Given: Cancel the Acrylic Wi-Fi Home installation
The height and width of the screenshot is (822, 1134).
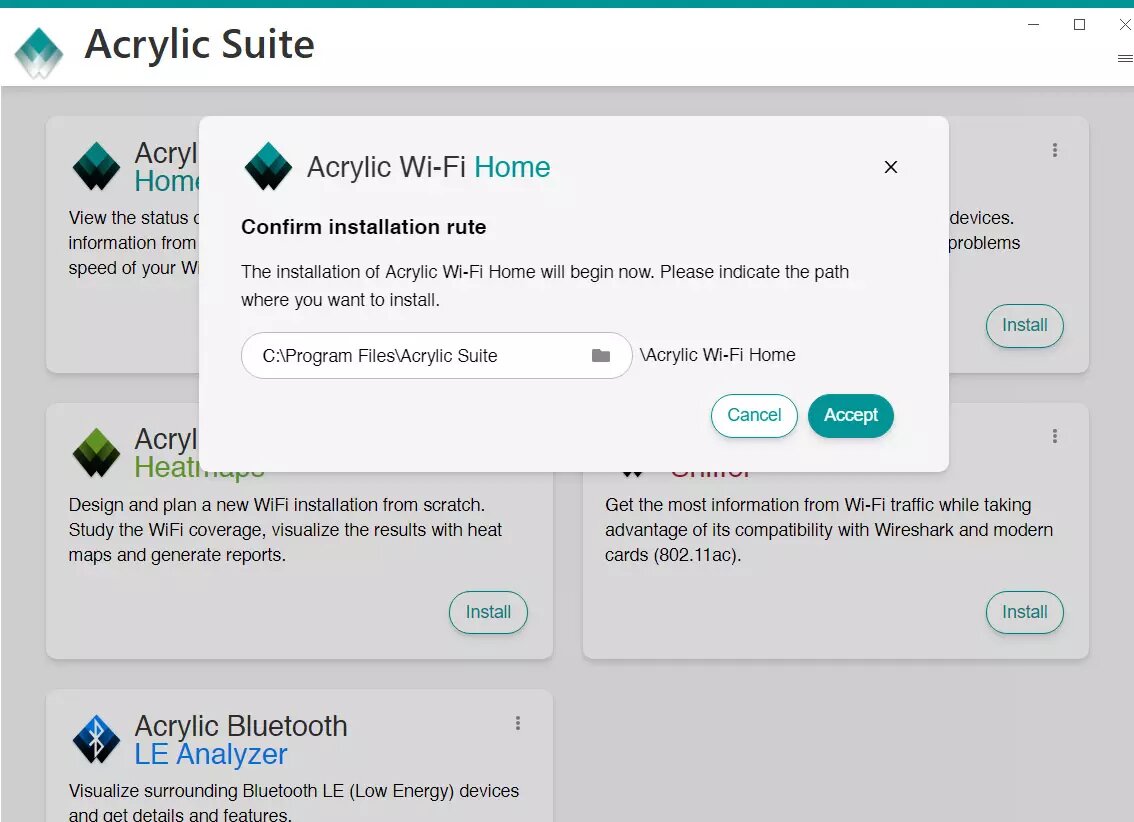Looking at the screenshot, I should (x=754, y=416).
